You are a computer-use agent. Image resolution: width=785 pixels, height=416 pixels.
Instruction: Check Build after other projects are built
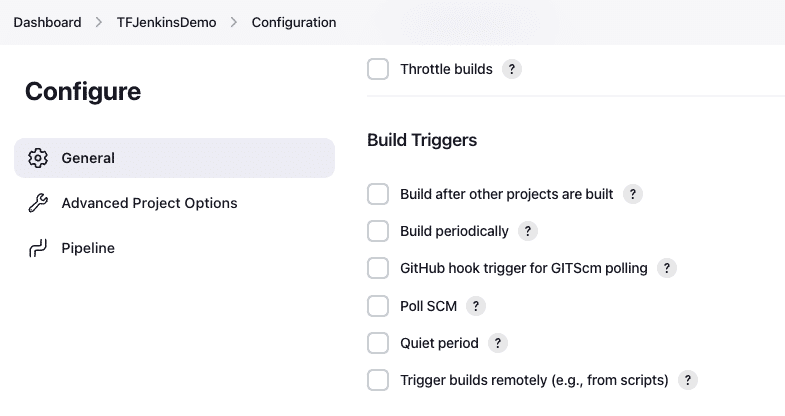pyautogui.click(x=378, y=194)
